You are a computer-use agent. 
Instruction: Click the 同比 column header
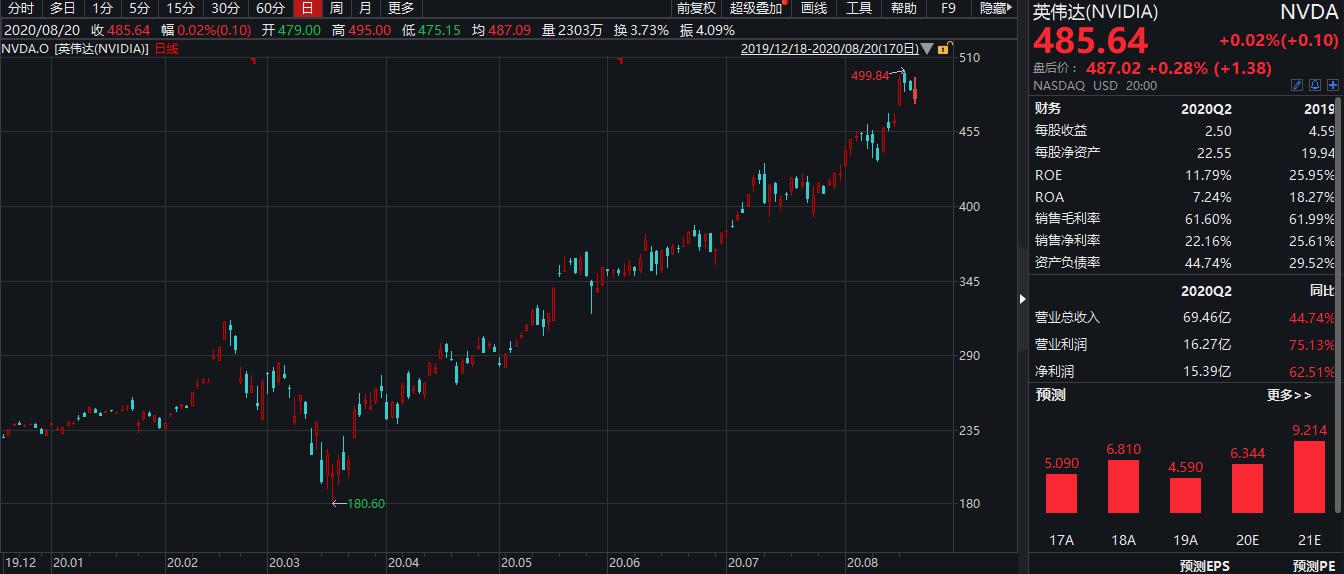pos(1324,291)
